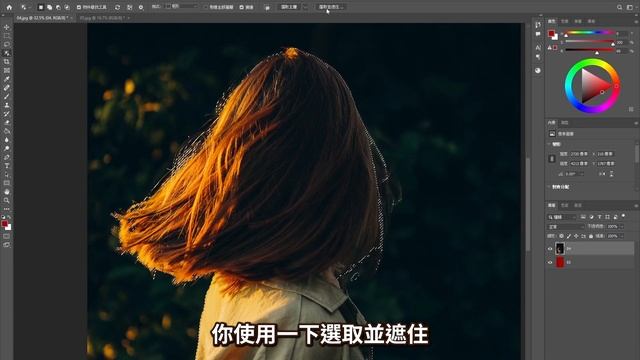The image size is (640, 360).
Task: Open the layer filter kind dropdown
Action: click(x=562, y=217)
